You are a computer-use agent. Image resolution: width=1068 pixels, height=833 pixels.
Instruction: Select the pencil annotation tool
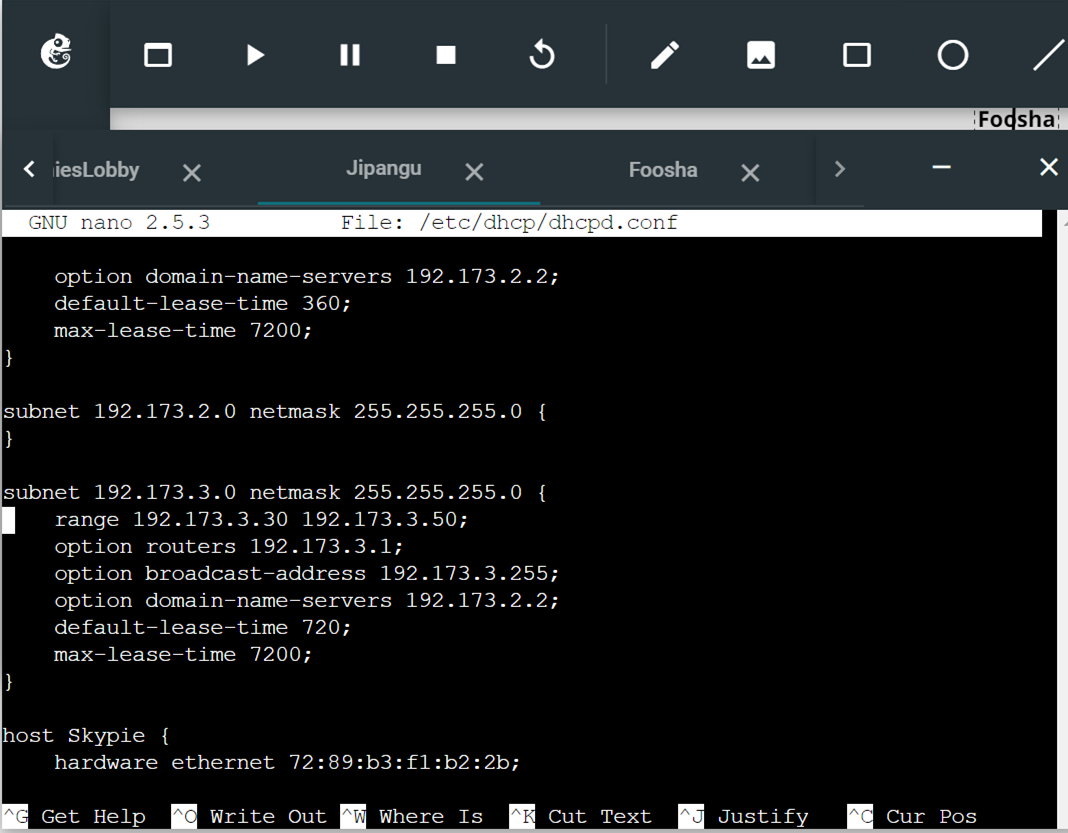click(x=665, y=55)
